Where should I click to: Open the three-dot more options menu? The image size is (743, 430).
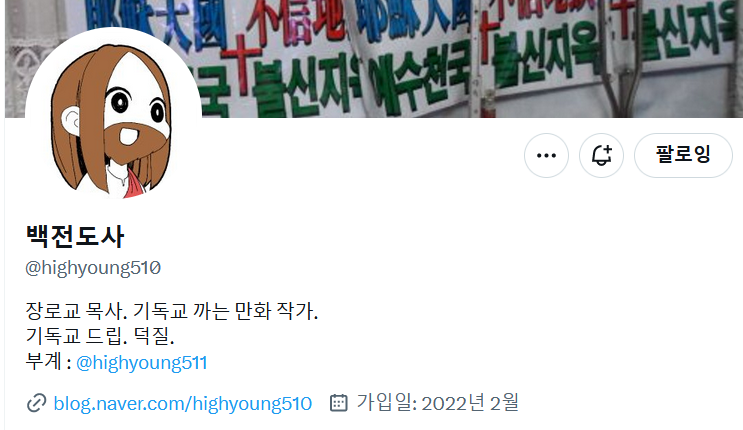(546, 156)
